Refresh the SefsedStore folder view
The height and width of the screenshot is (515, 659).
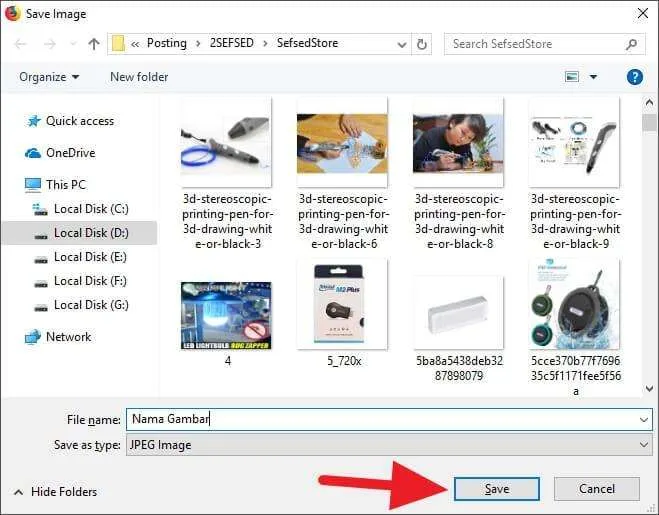coord(422,44)
